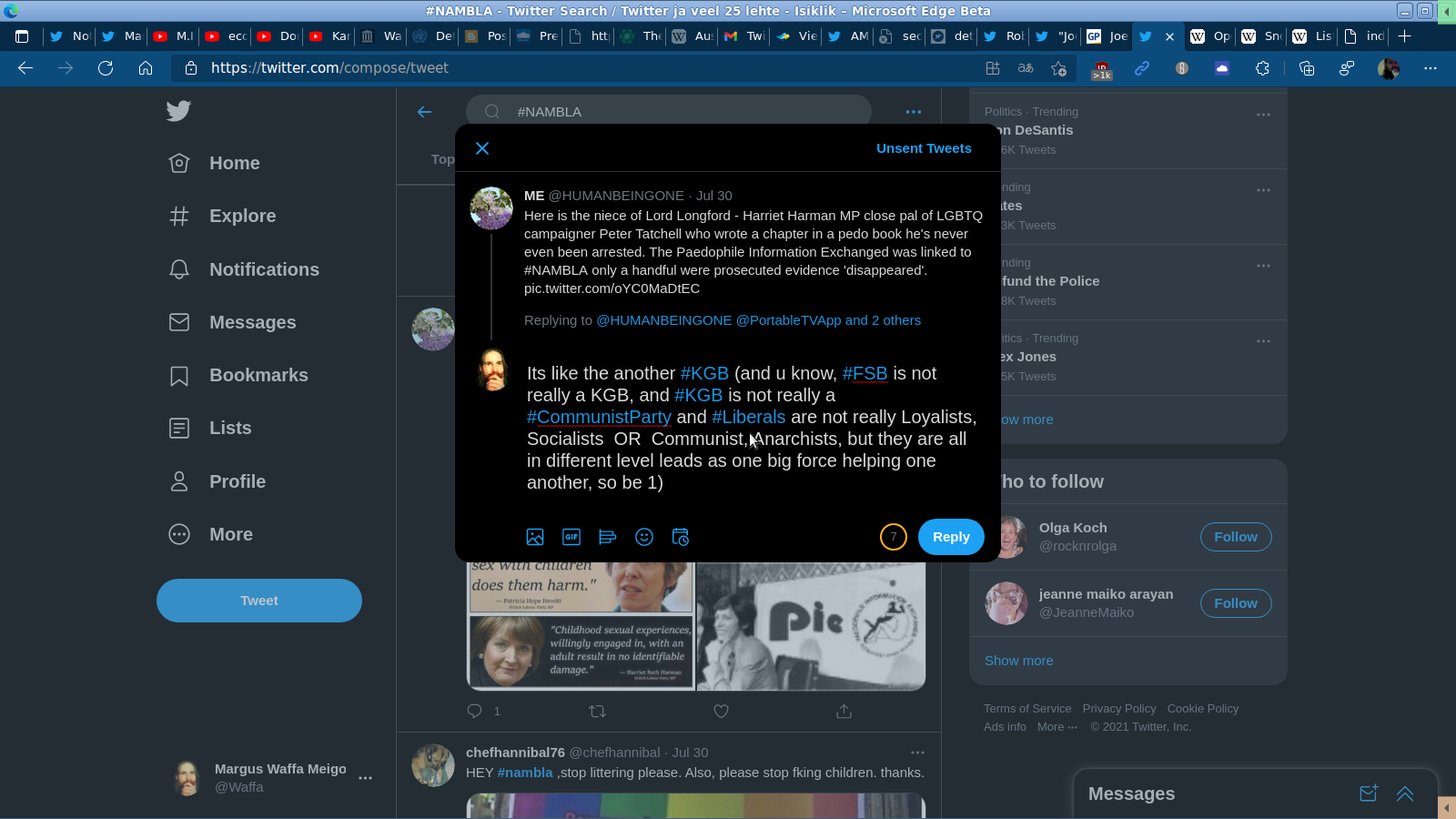Add page to favorites star icon
1456x819 pixels.
tap(1058, 68)
